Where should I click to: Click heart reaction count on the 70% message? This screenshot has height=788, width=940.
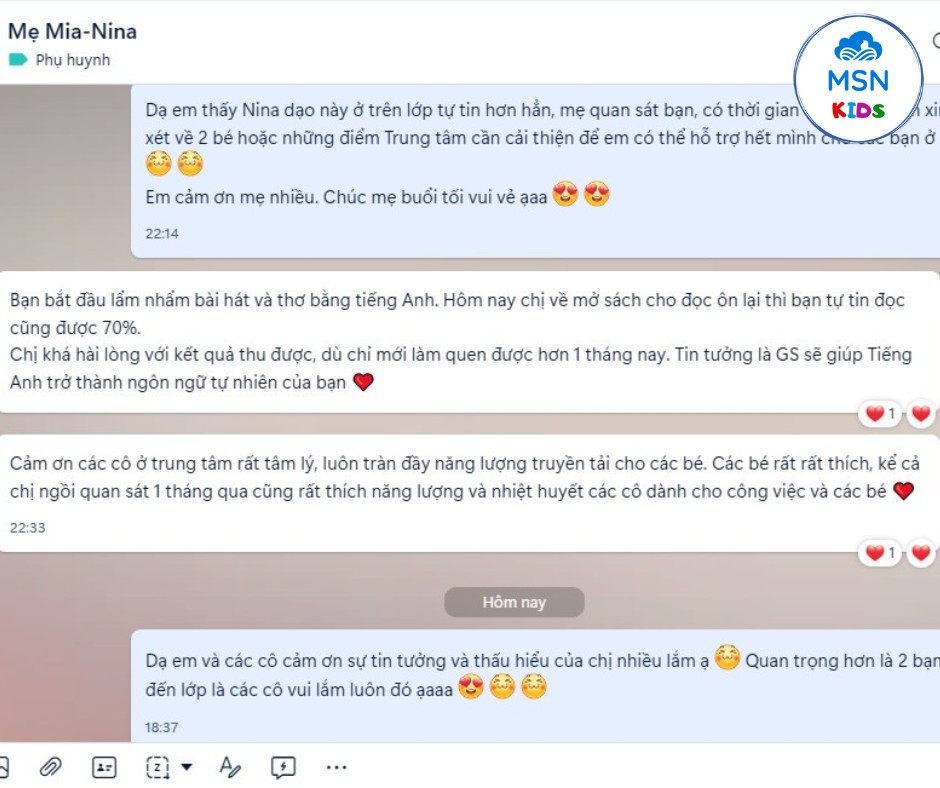pos(880,413)
